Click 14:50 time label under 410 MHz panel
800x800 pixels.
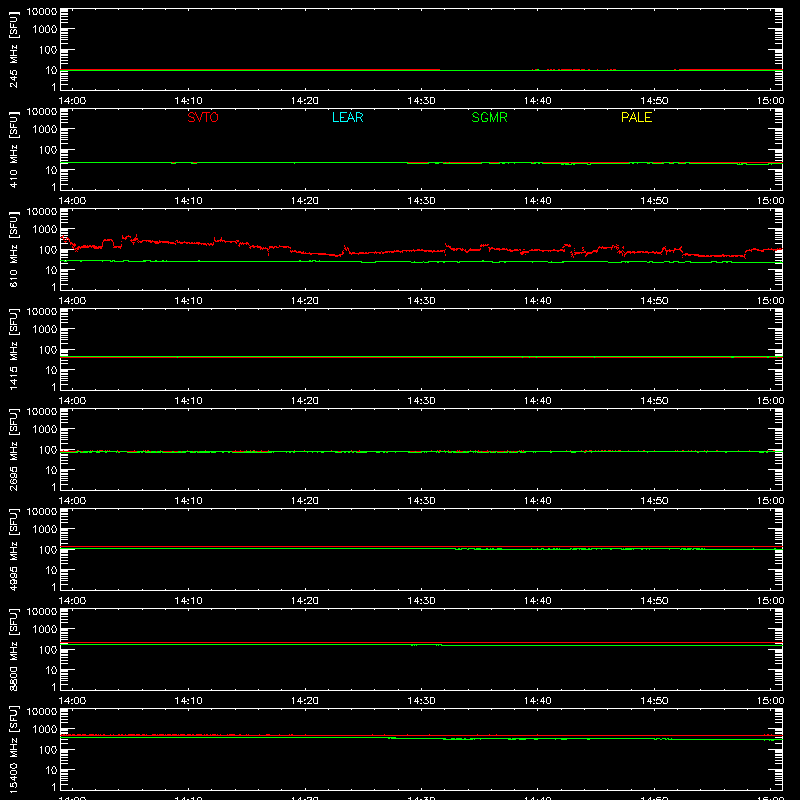coord(654,201)
